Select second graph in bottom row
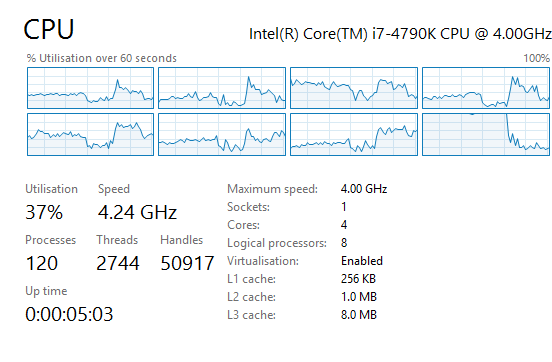 pyautogui.click(x=222, y=135)
